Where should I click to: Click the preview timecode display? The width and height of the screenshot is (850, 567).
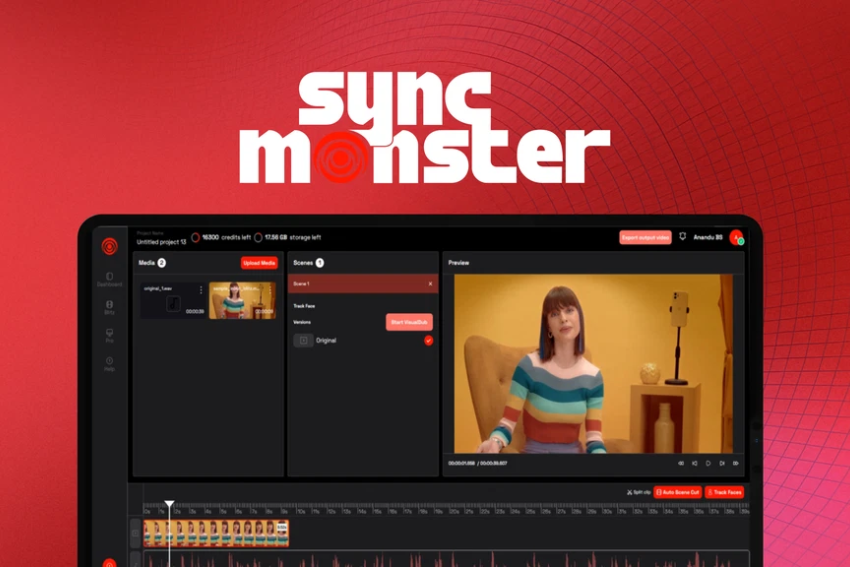[478, 463]
